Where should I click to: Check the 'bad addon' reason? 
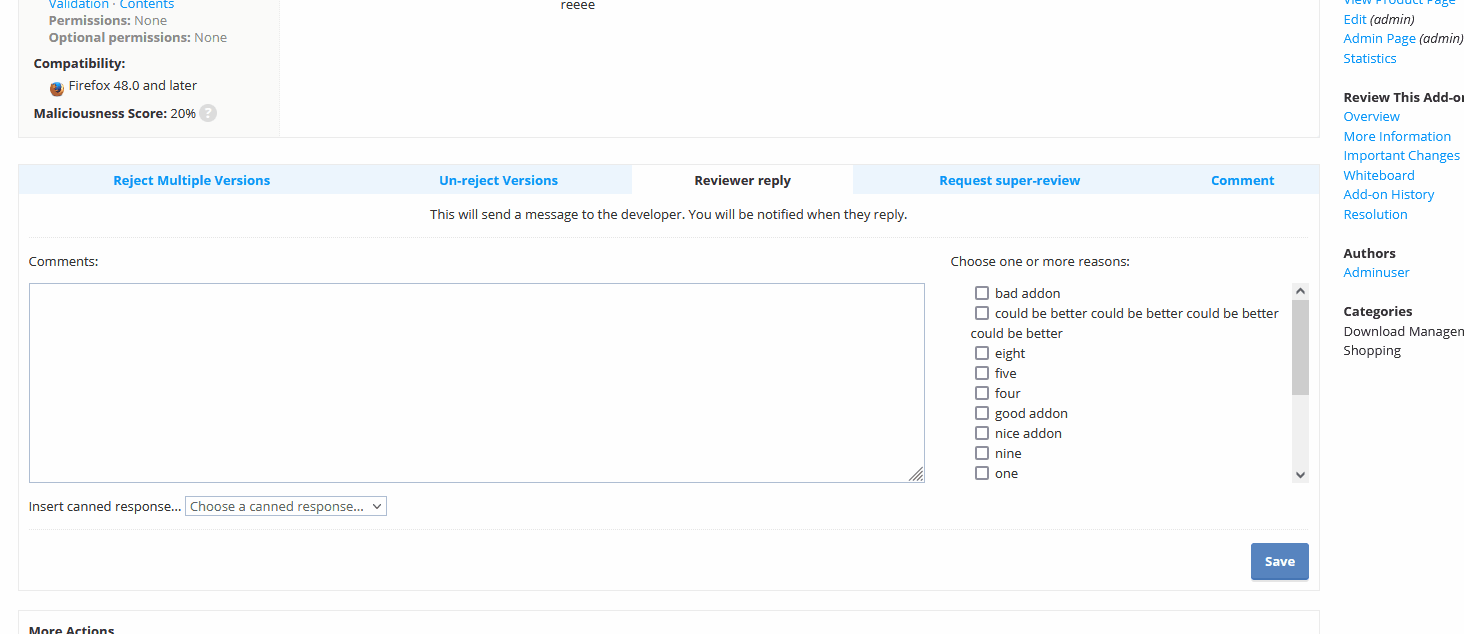(981, 292)
